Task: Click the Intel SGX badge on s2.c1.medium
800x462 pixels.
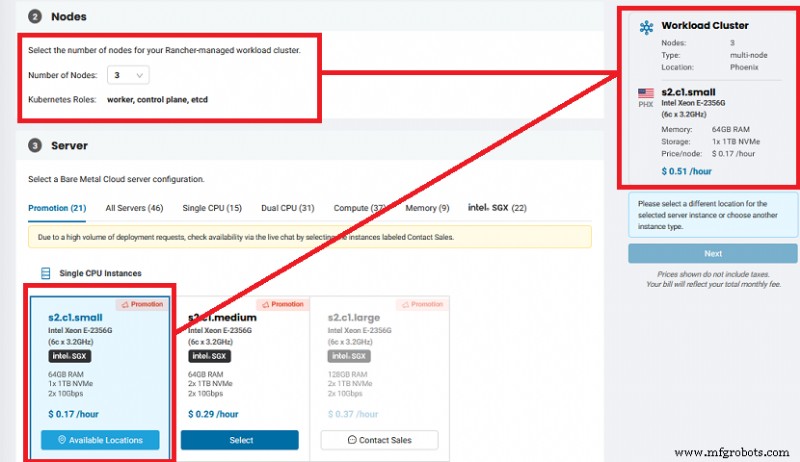Action: [209, 356]
